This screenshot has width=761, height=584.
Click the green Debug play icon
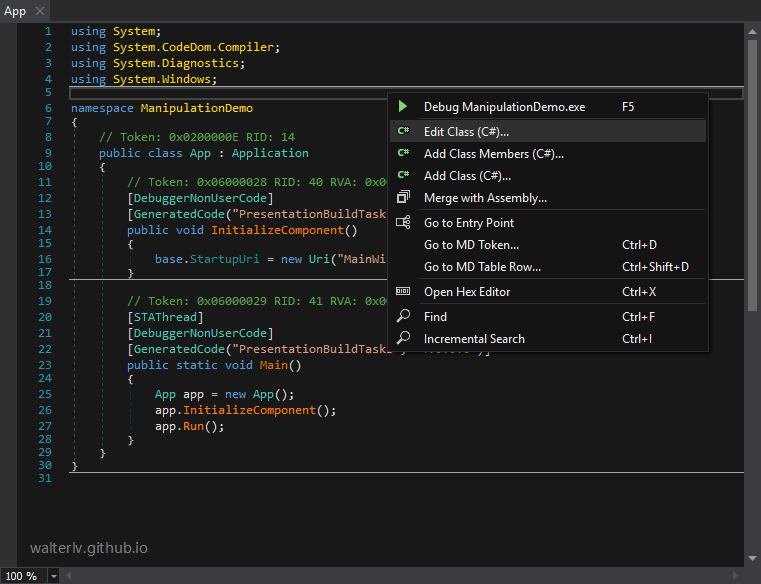(x=402, y=106)
